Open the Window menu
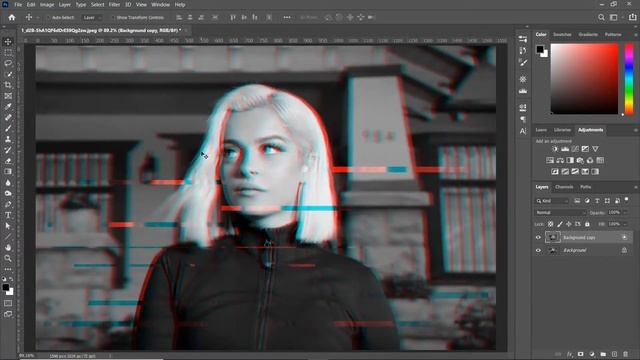Viewport: 640px width, 360px height. click(x=160, y=4)
